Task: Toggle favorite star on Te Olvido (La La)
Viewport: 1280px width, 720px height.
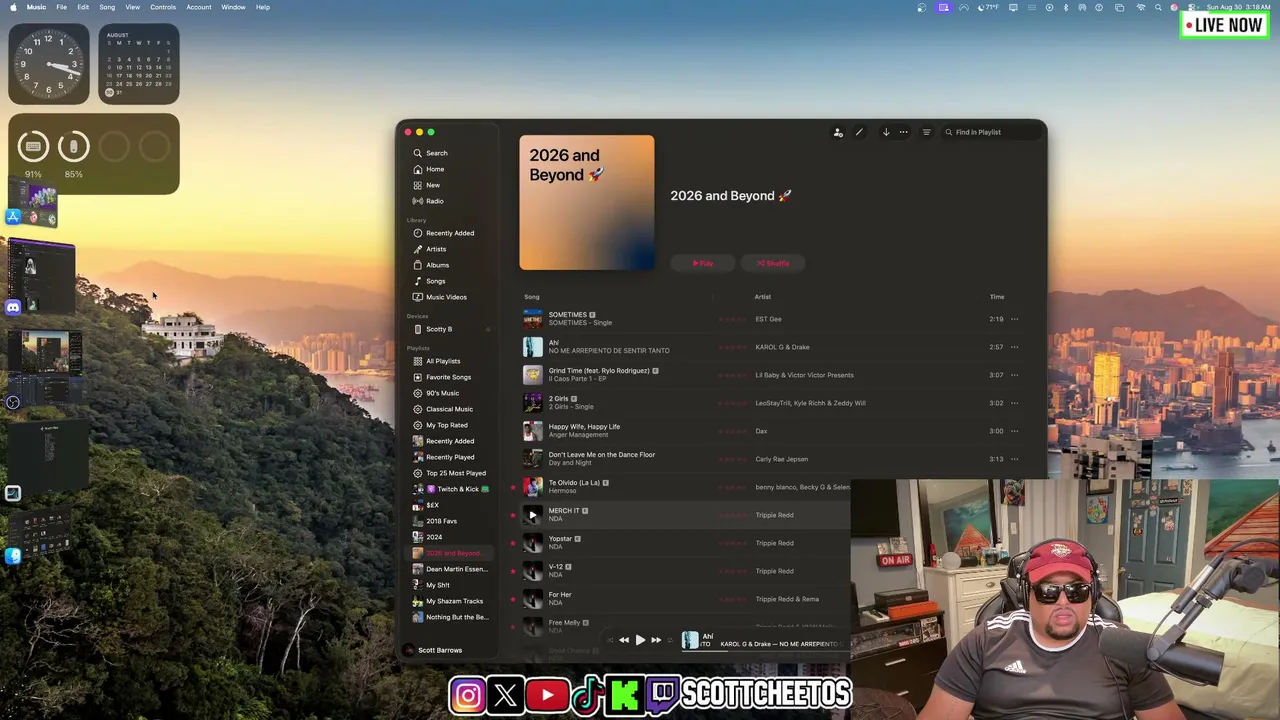Action: pyautogui.click(x=513, y=487)
